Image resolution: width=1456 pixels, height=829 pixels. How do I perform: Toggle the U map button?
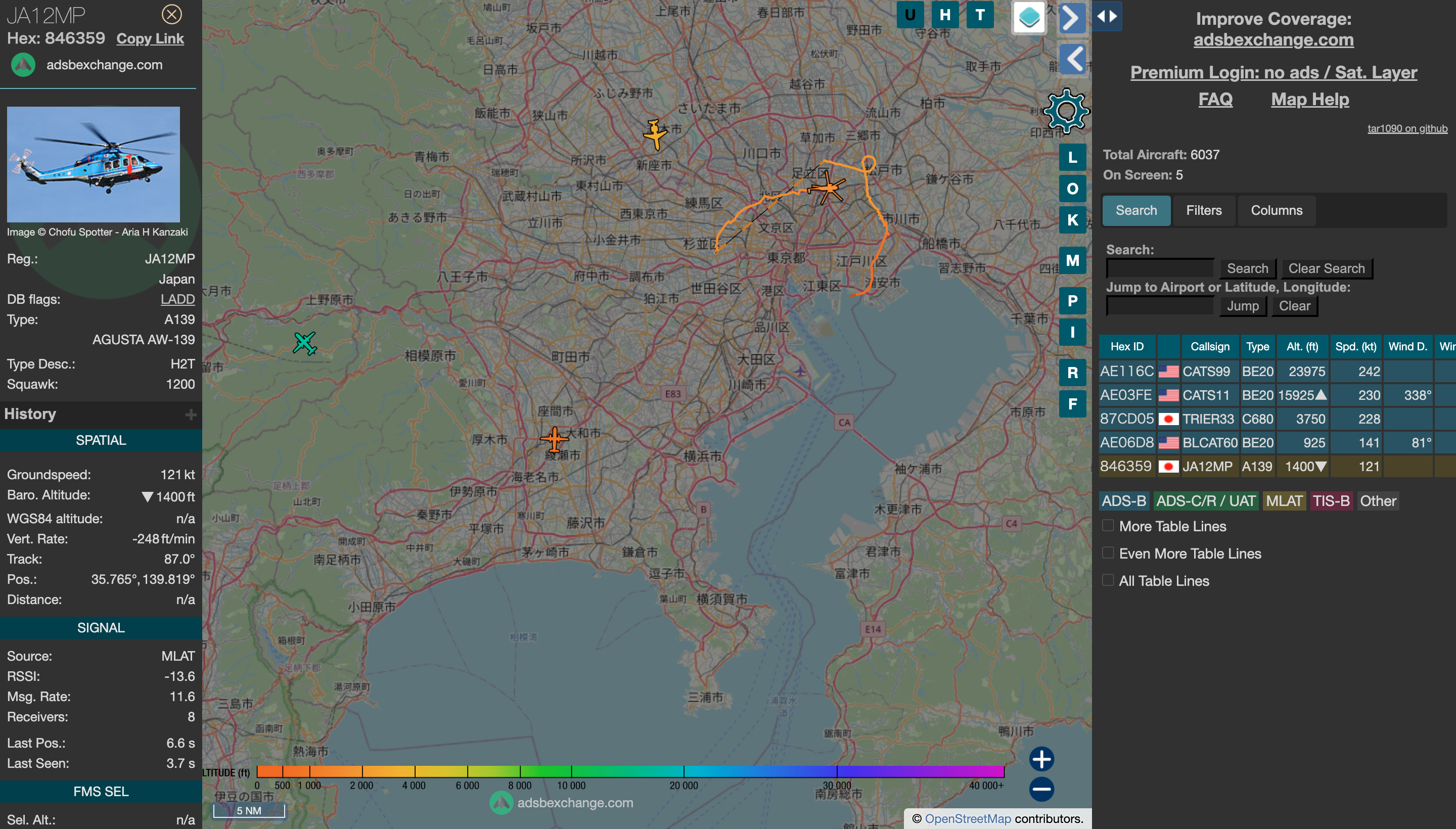[910, 15]
